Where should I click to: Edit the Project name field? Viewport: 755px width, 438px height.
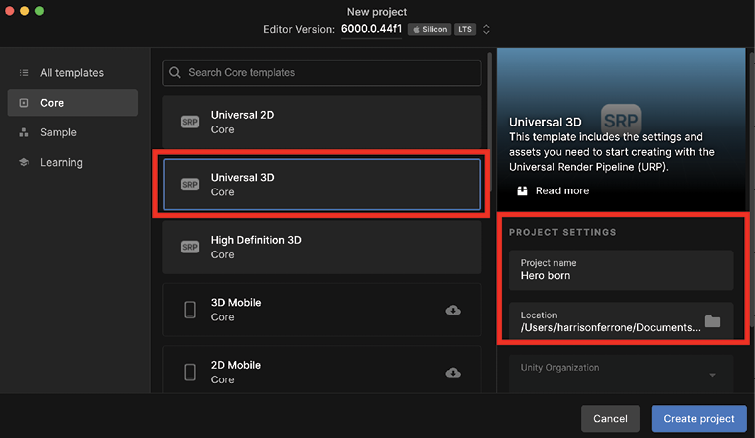[x=621, y=270]
